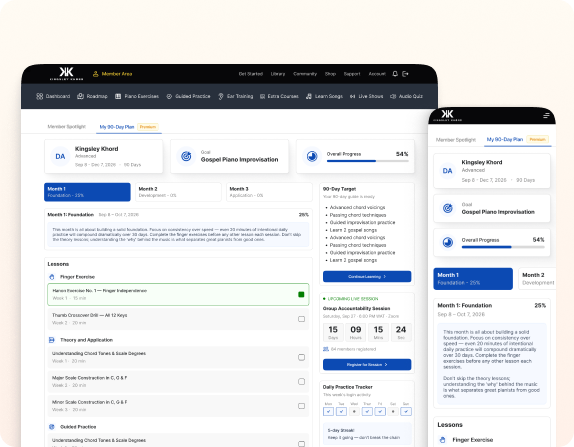Image resolution: width=574 pixels, height=447 pixels.
Task: Click the Premium badge on desktop tab
Action: (148, 127)
